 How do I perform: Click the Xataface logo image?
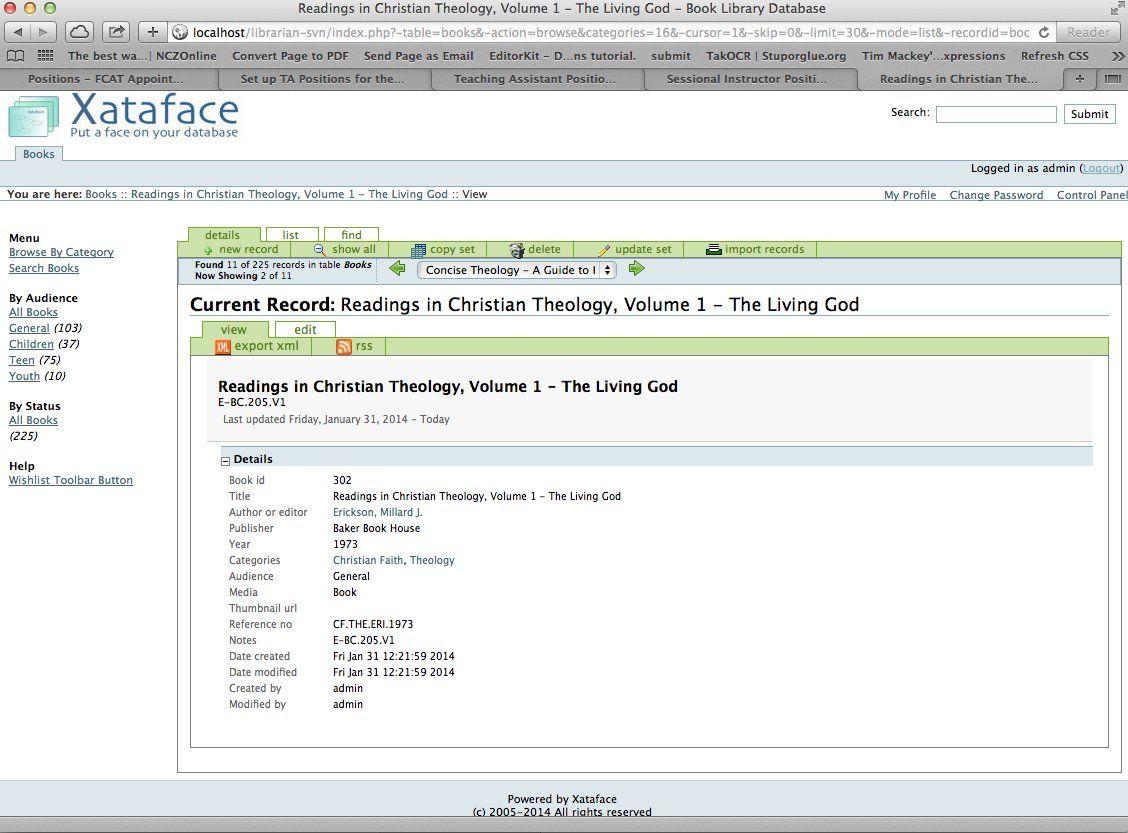123,116
